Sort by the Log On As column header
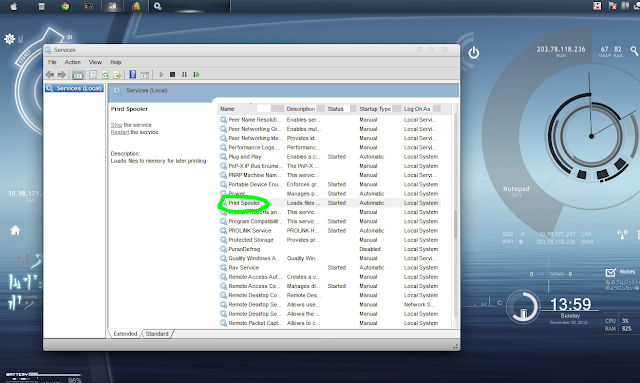Viewport: 640px width, 383px height. [x=421, y=109]
